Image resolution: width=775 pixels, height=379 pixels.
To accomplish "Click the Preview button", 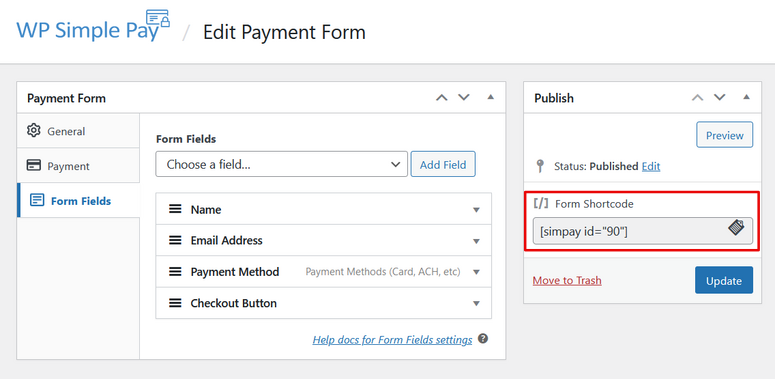I will pos(725,135).
